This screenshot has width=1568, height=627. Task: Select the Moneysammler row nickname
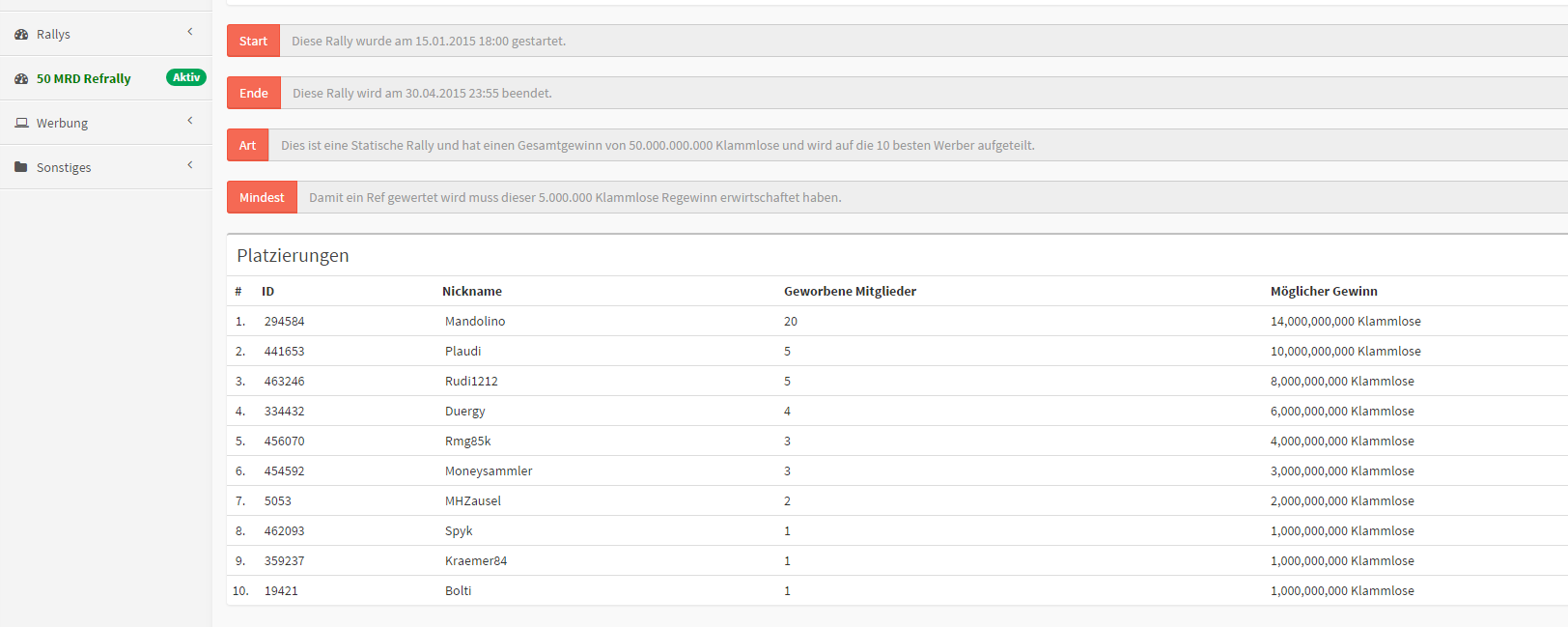[489, 470]
